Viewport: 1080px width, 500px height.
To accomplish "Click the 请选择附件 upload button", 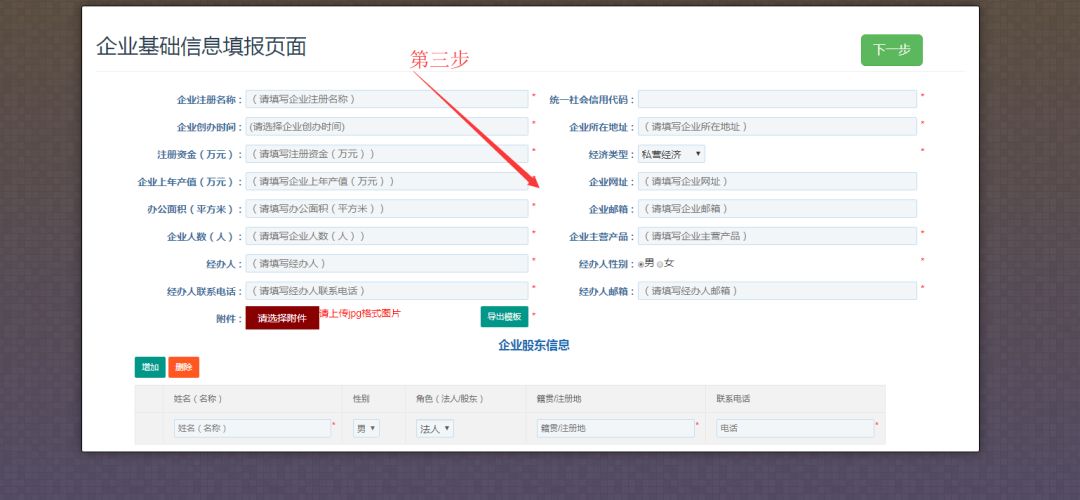I will (x=282, y=318).
